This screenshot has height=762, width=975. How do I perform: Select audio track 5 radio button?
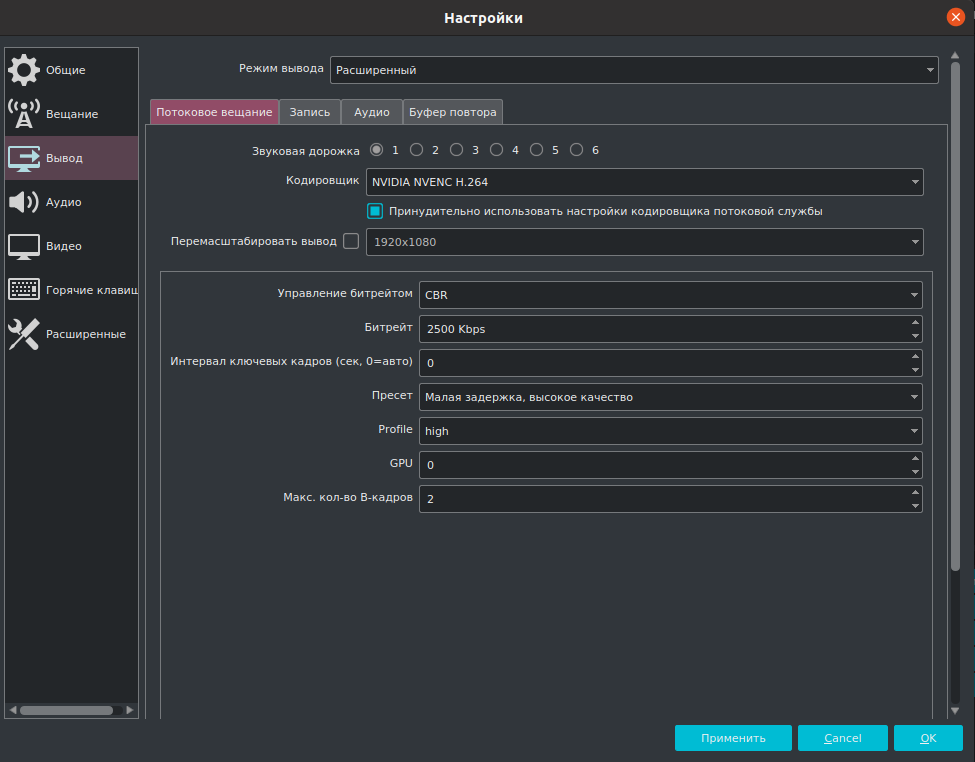tap(536, 150)
